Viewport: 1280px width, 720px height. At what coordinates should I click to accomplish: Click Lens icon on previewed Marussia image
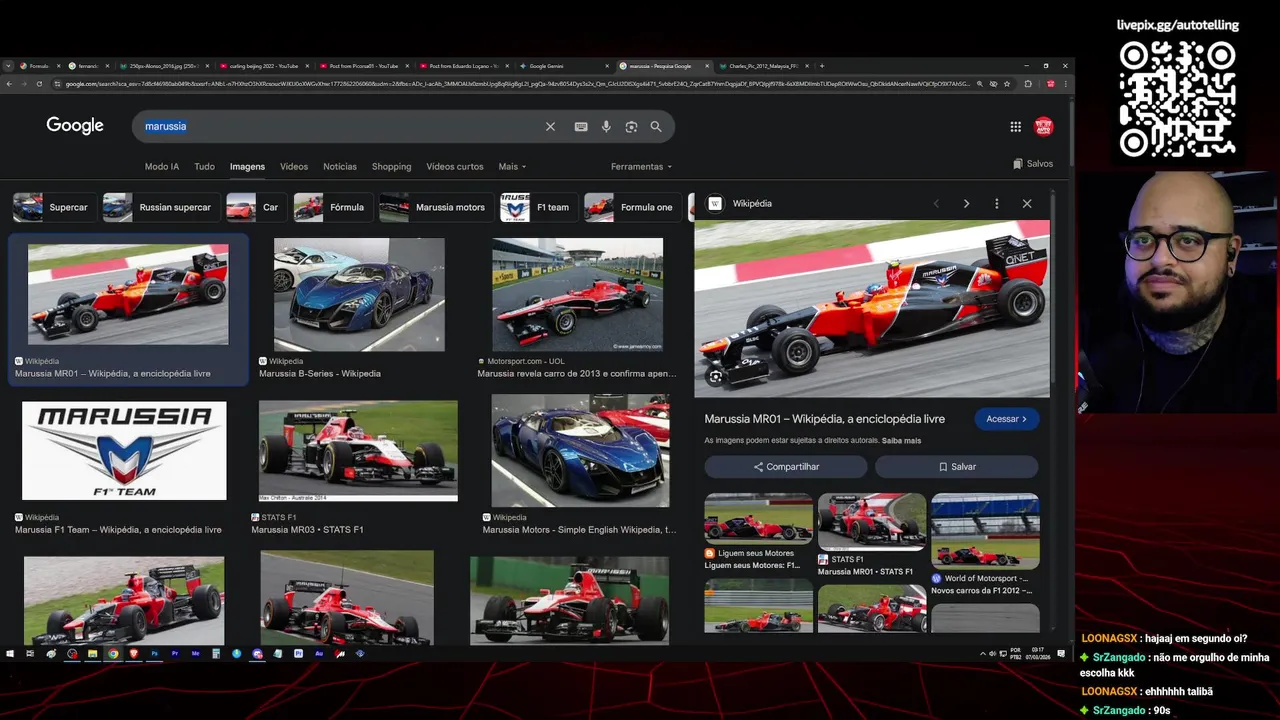click(716, 376)
